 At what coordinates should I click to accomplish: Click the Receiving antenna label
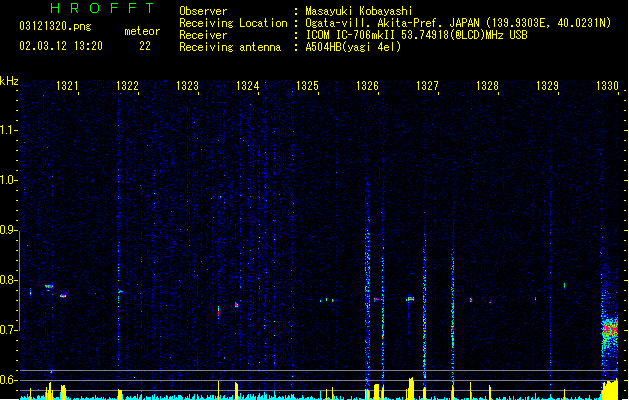point(230,47)
